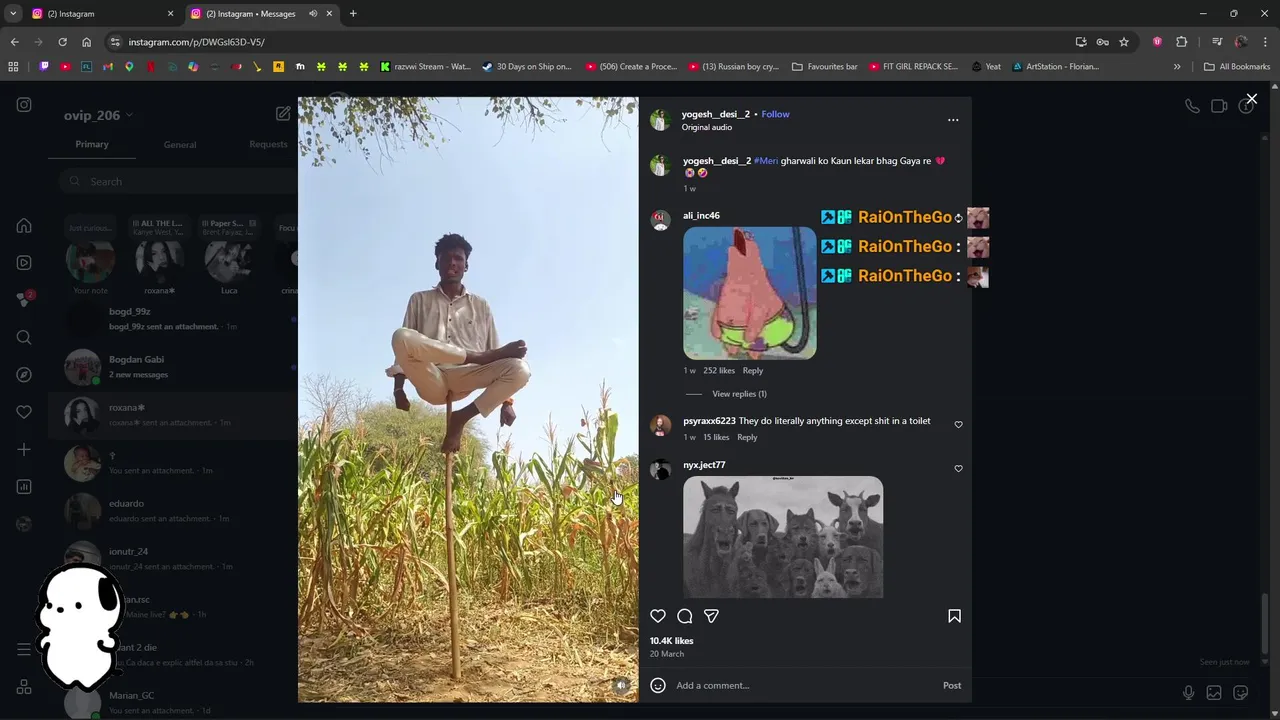This screenshot has height=720, width=1280.
Task: Open Messages icon in sidebar
Action: (x=24, y=299)
